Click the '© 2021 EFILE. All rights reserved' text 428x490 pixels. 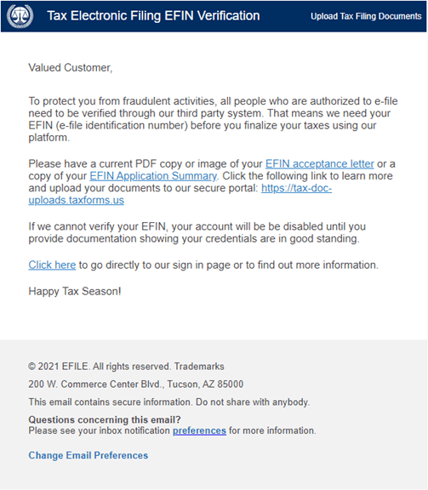click(x=100, y=366)
